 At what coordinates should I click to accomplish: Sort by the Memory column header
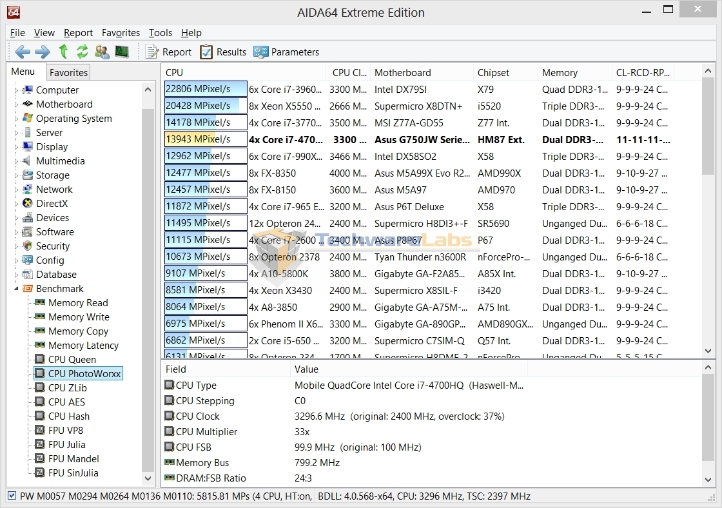[575, 72]
